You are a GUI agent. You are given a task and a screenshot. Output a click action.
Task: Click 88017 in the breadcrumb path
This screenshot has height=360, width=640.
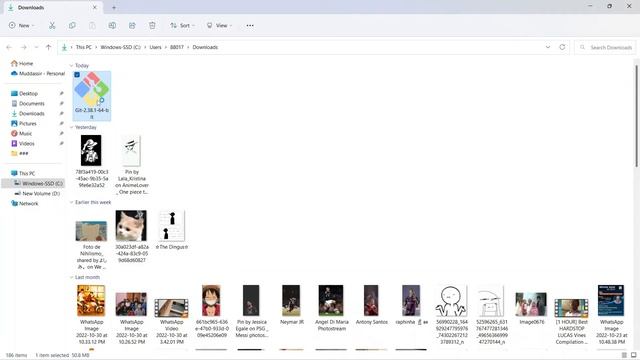(177, 47)
